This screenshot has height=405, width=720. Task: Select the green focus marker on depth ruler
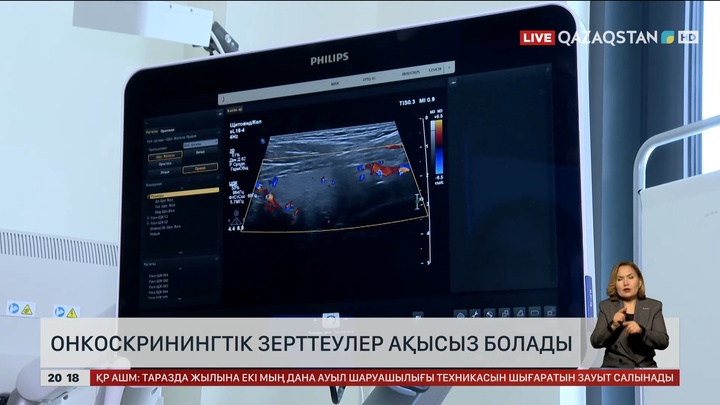click(417, 202)
